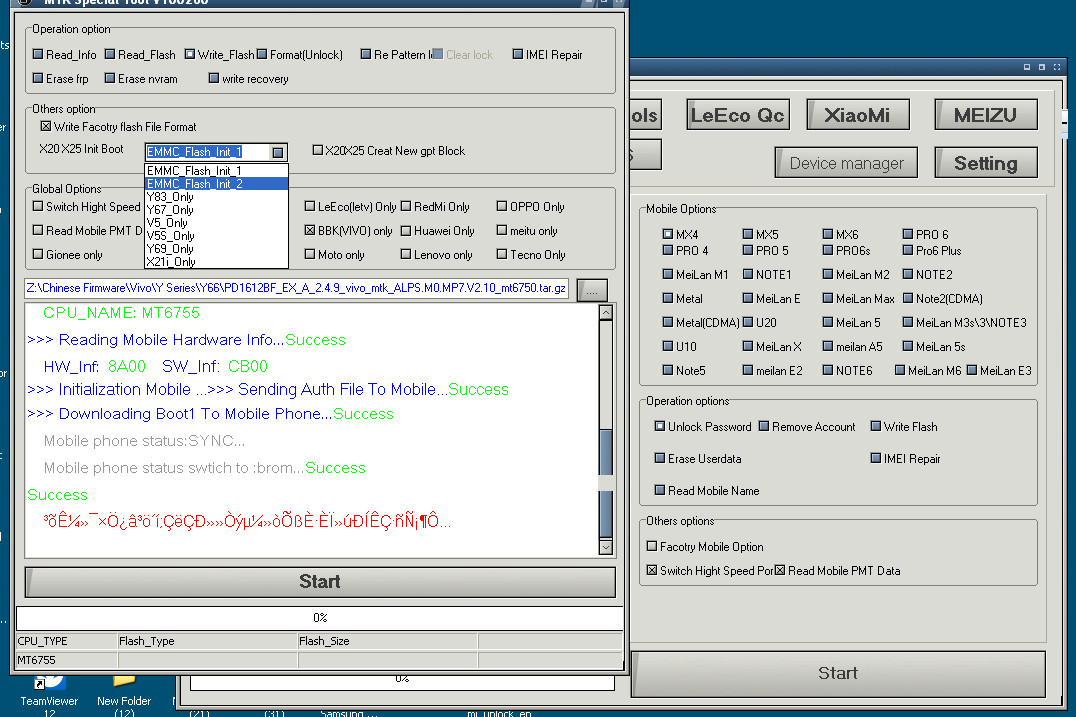The height and width of the screenshot is (717, 1076).
Task: Enable Erase Userdata checkbox
Action: click(660, 458)
